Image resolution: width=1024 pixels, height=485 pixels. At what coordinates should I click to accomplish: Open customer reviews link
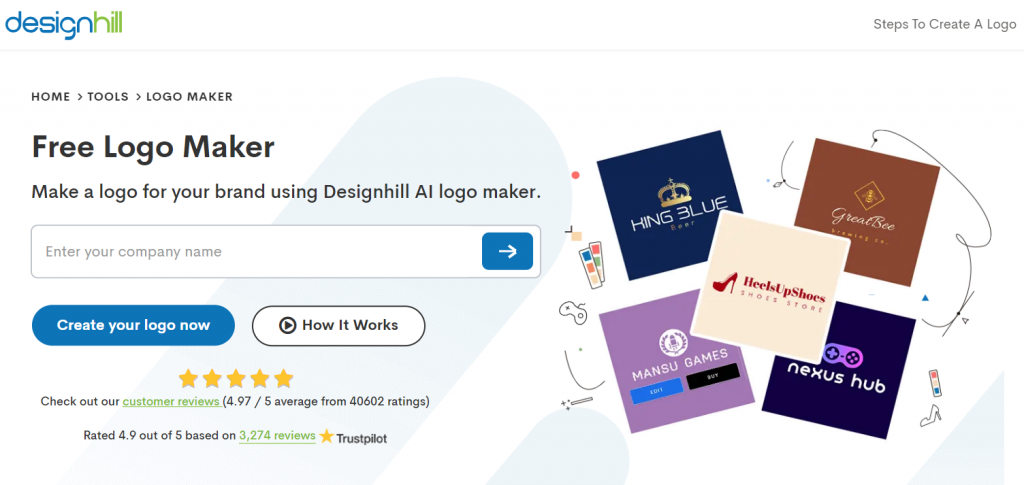coord(171,401)
